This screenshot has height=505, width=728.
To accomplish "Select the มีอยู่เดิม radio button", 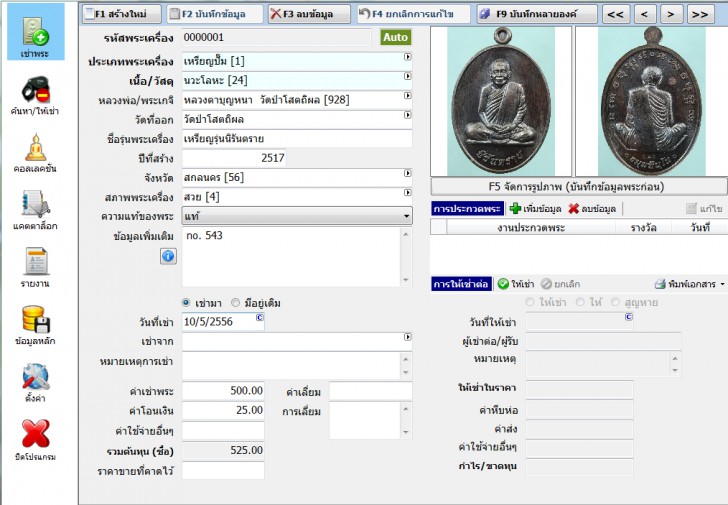I will 235,303.
